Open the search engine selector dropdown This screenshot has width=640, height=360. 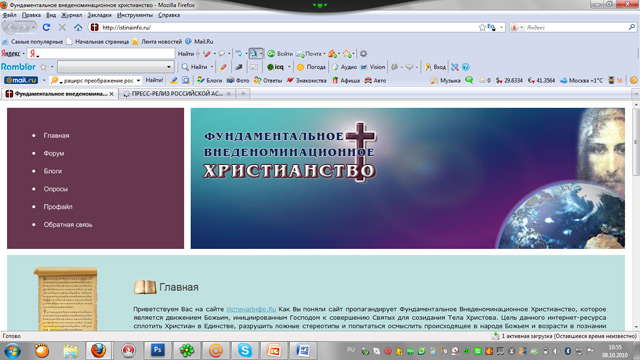[521, 27]
